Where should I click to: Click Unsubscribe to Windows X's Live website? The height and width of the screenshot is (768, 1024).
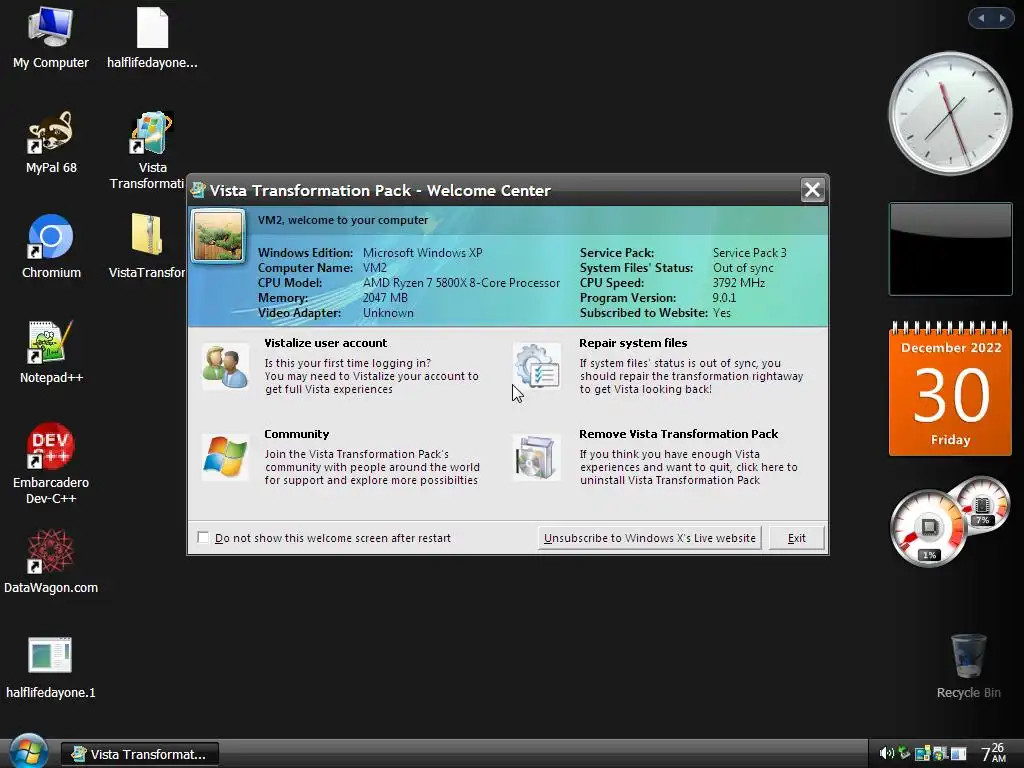(649, 538)
